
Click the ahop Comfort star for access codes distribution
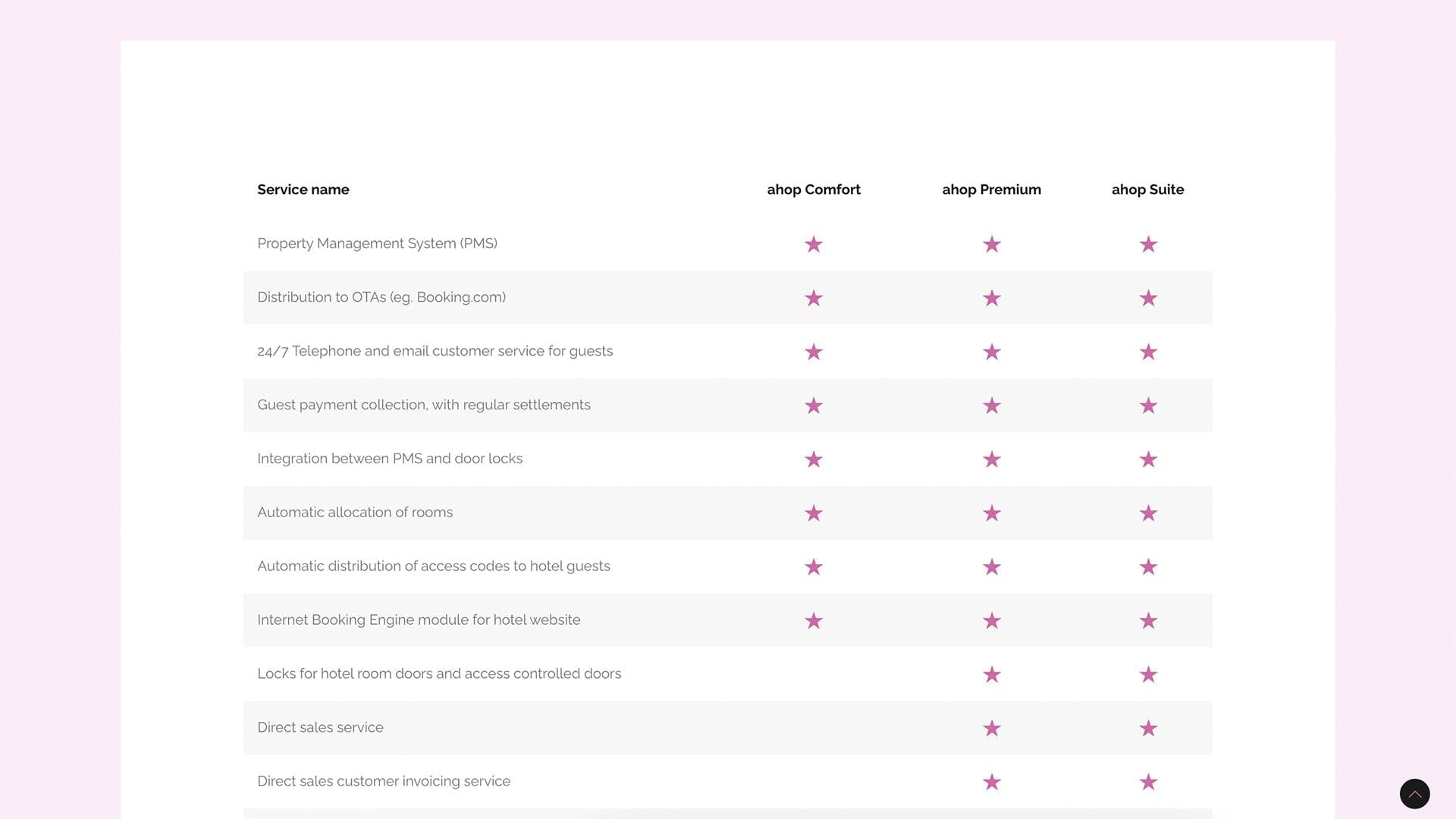(814, 567)
